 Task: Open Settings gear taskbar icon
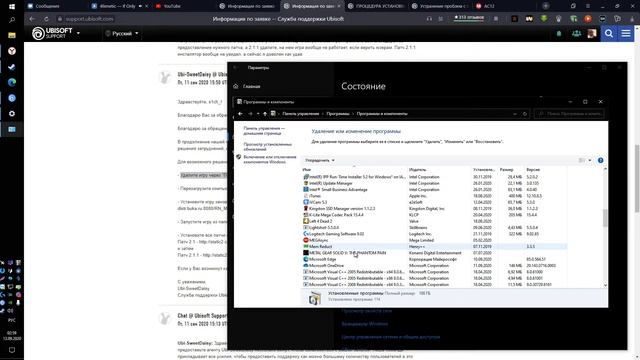(12, 113)
